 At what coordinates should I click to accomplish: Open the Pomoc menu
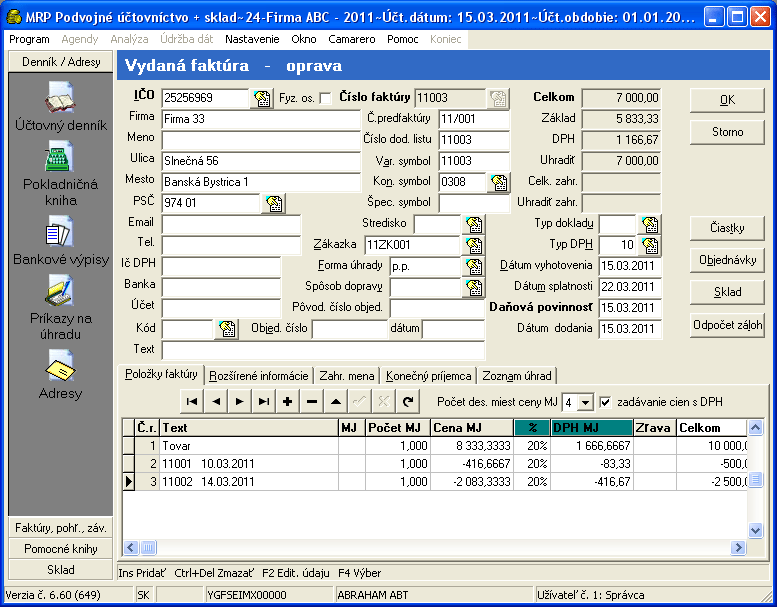coord(402,39)
